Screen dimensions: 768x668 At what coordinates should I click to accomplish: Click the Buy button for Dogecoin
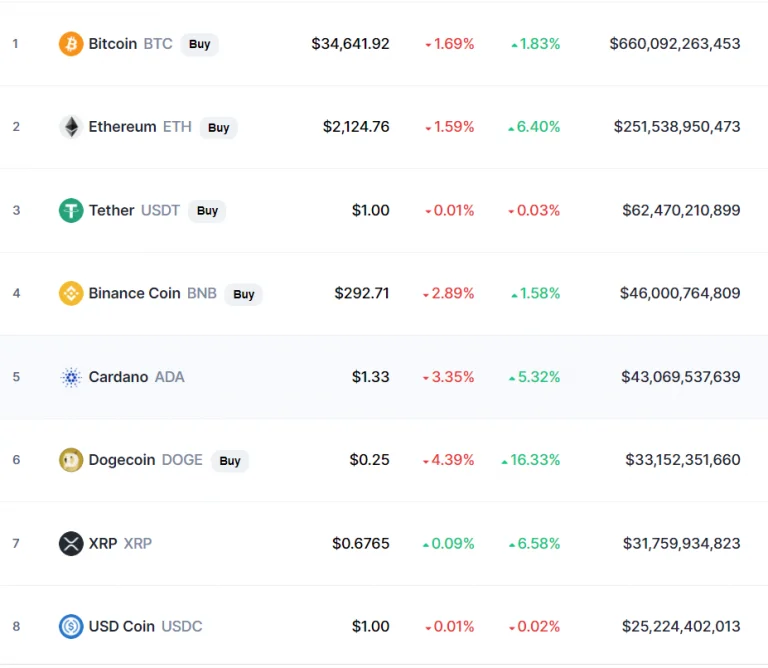point(230,461)
